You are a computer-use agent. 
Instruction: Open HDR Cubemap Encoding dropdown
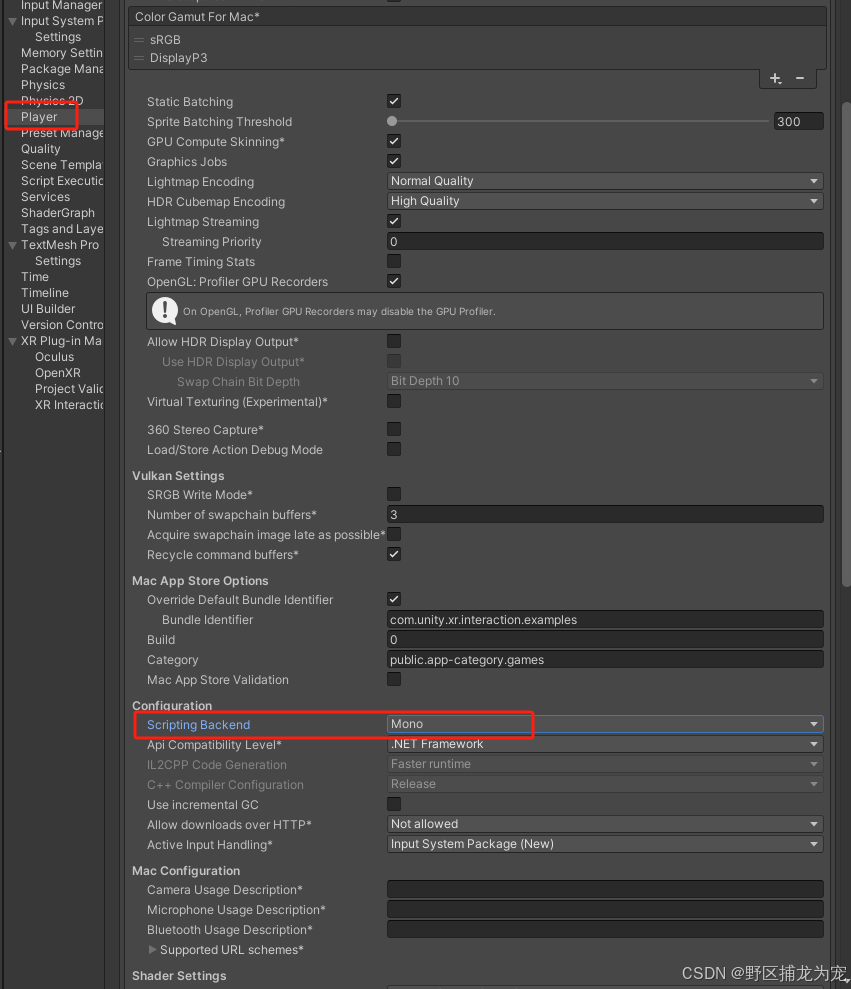(605, 201)
